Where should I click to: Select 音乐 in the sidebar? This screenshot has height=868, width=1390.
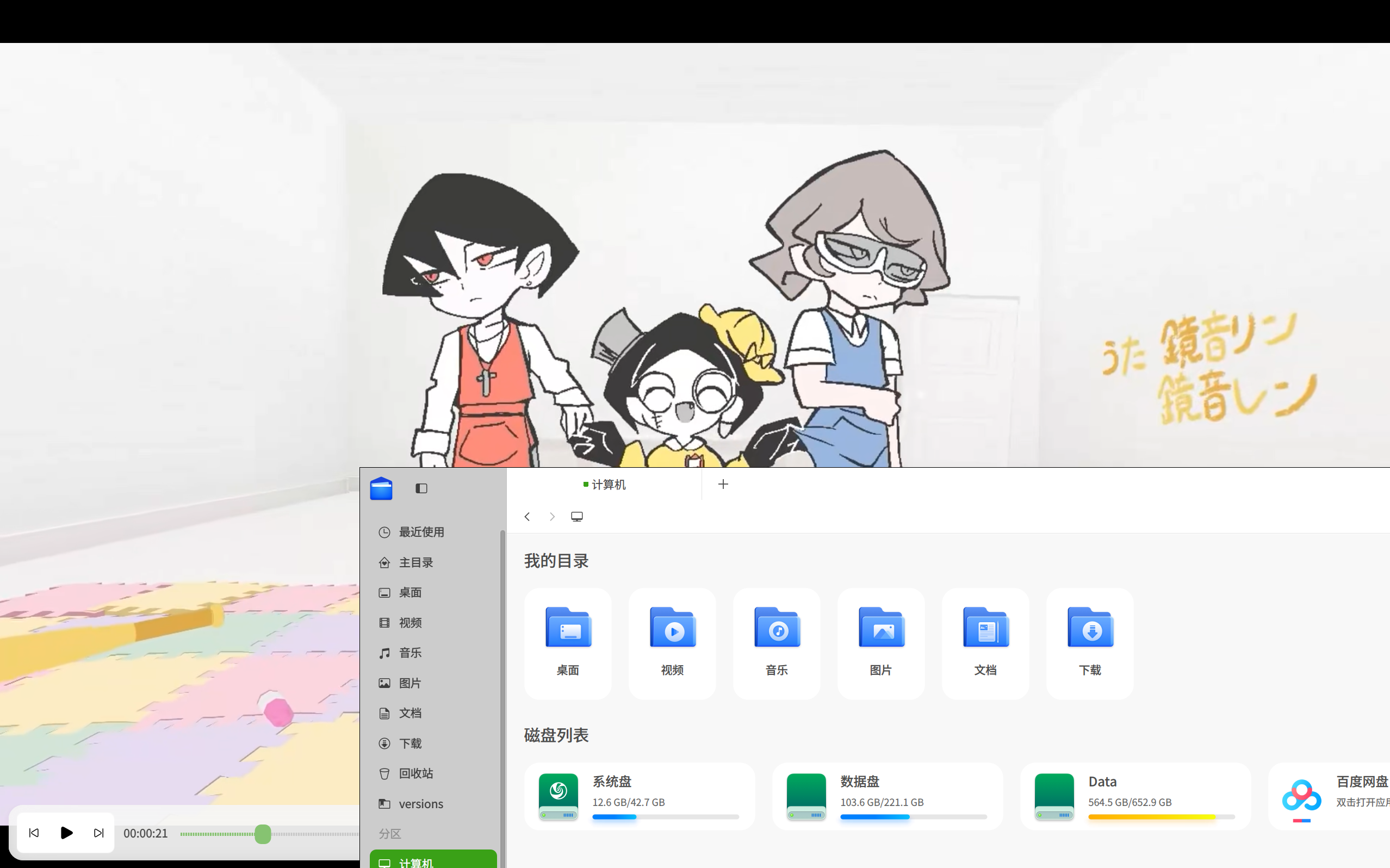click(x=433, y=653)
